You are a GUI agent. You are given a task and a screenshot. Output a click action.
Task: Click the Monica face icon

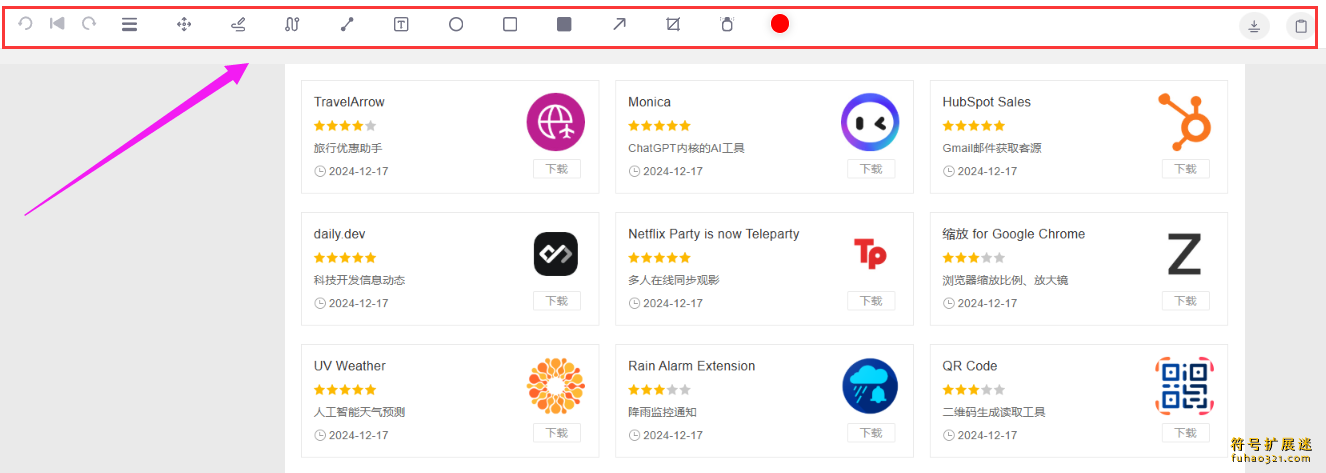tap(870, 122)
